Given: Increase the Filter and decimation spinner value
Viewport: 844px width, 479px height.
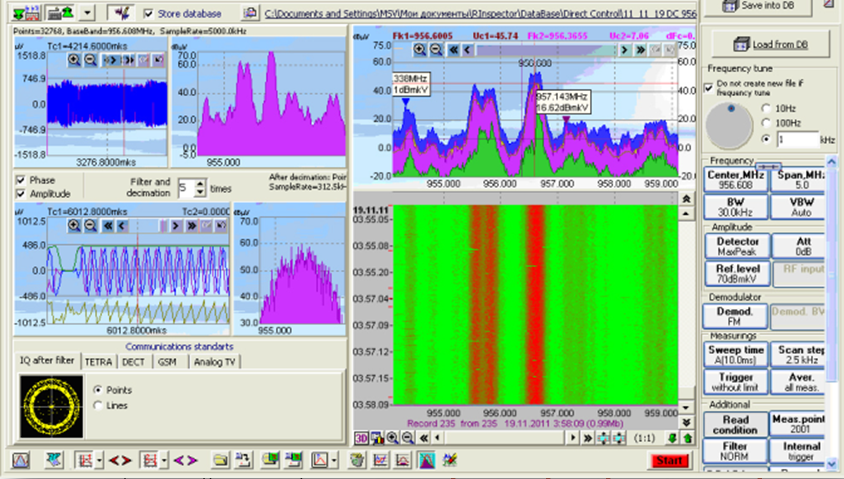Looking at the screenshot, I should coord(200,182).
